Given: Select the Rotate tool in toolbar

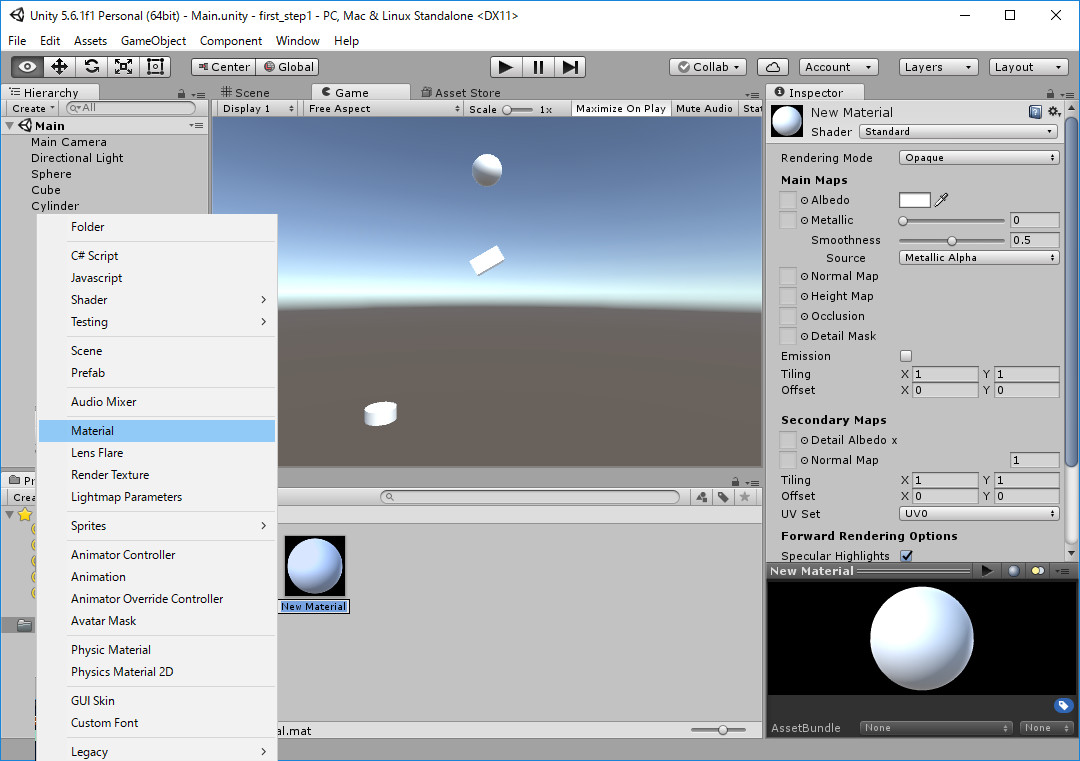Looking at the screenshot, I should [91, 67].
